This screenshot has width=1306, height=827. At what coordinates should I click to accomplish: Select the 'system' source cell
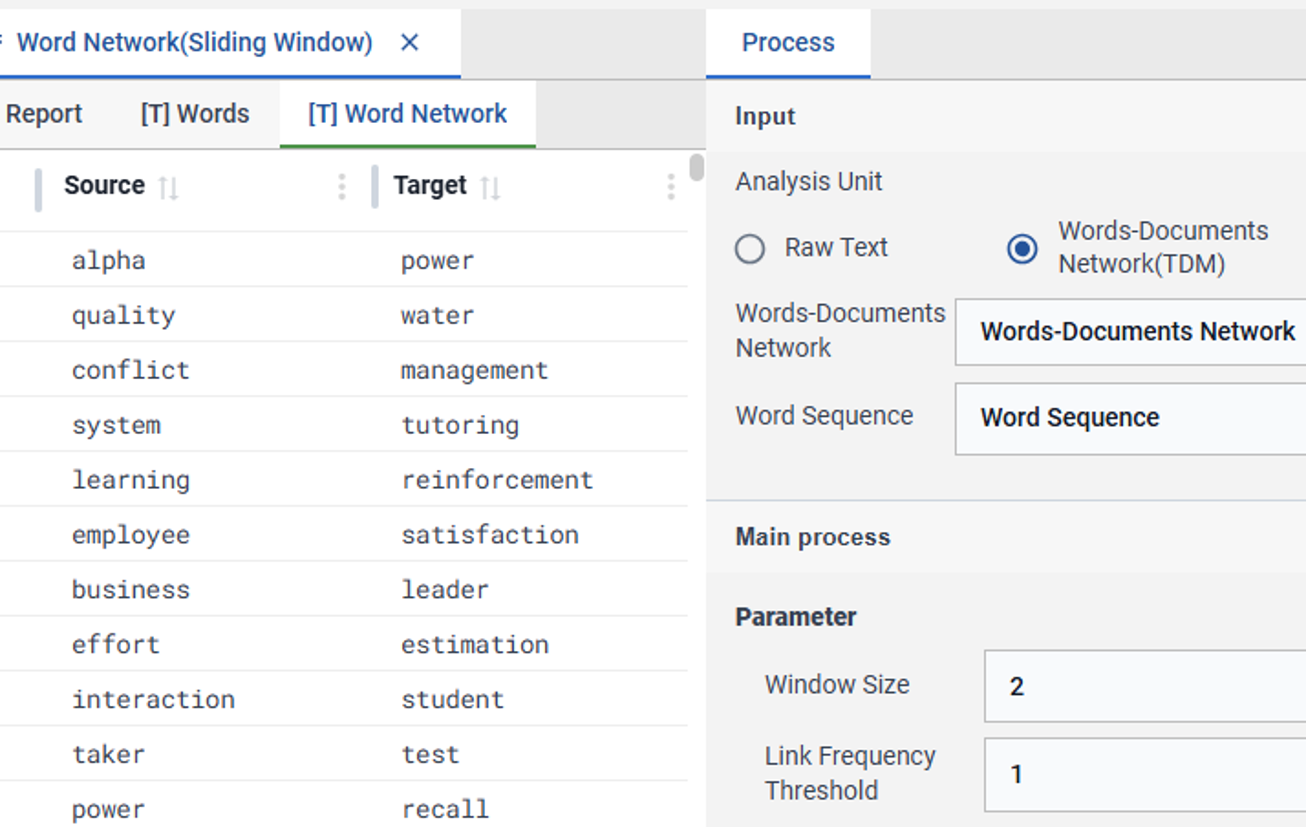click(x=116, y=425)
